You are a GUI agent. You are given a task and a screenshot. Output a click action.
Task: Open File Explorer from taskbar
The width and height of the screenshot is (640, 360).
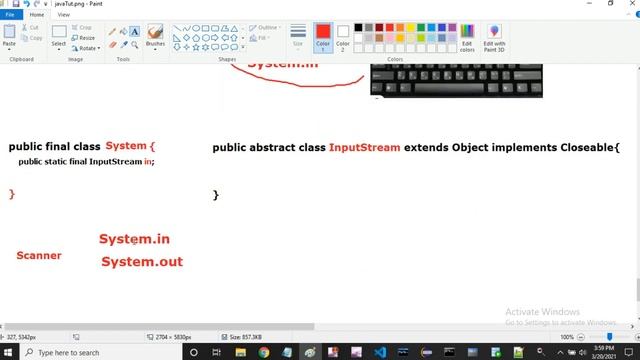point(240,352)
